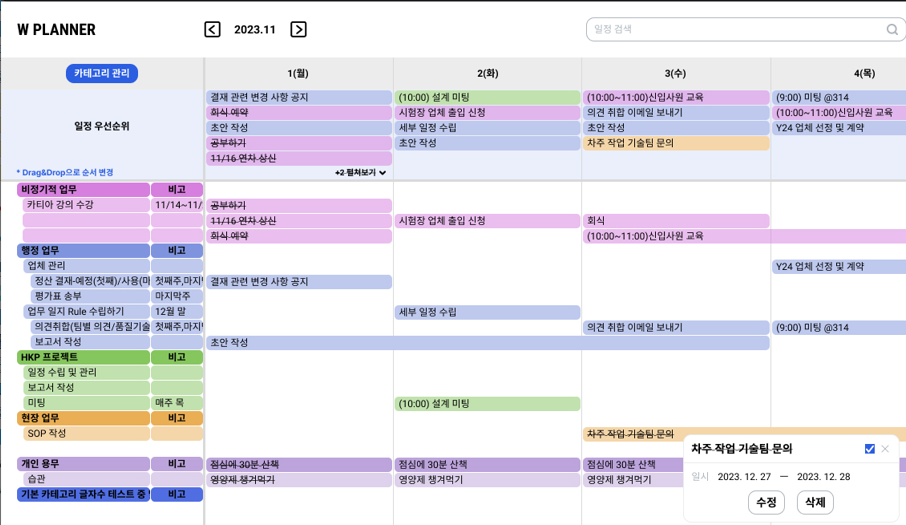Click the 습관 subcategory
Image resolution: width=906 pixels, height=525 pixels.
tap(86, 479)
